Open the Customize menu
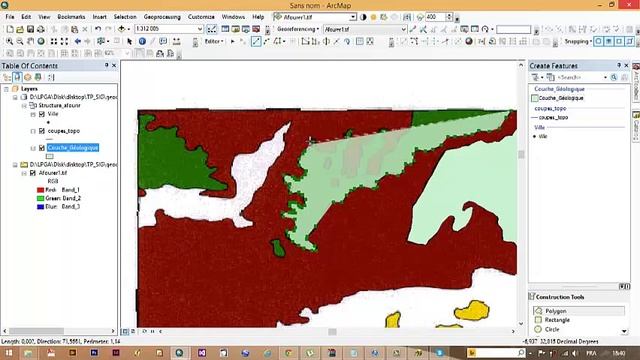The width and height of the screenshot is (640, 360). [x=201, y=17]
